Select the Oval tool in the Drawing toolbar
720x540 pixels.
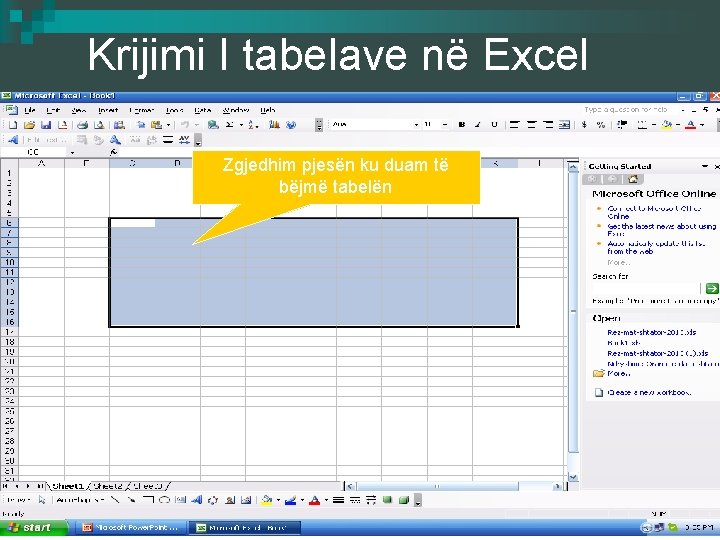coord(164,500)
